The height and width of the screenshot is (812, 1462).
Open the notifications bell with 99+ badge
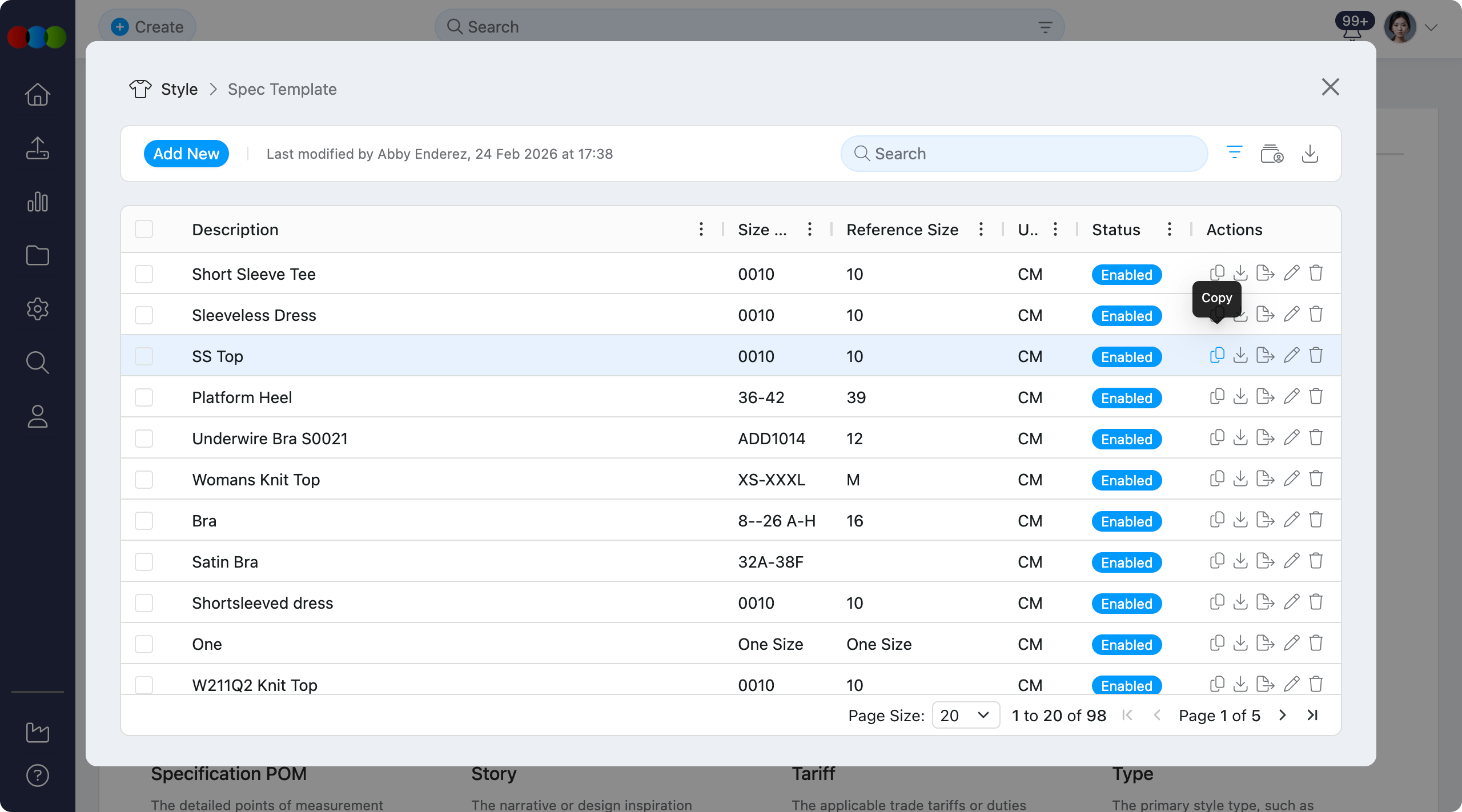pos(1352,31)
